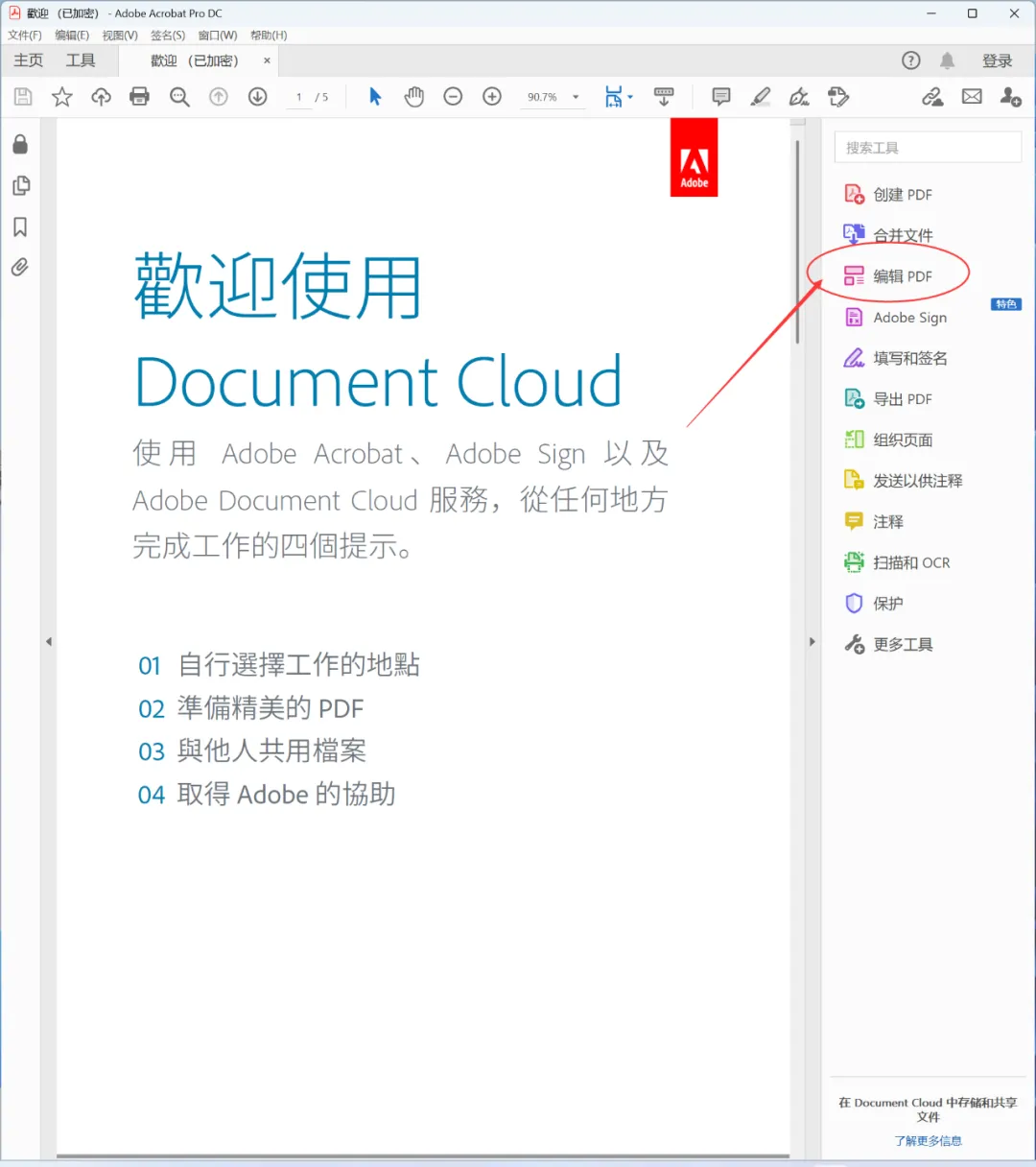Activate the selection arrow tool

(x=375, y=97)
